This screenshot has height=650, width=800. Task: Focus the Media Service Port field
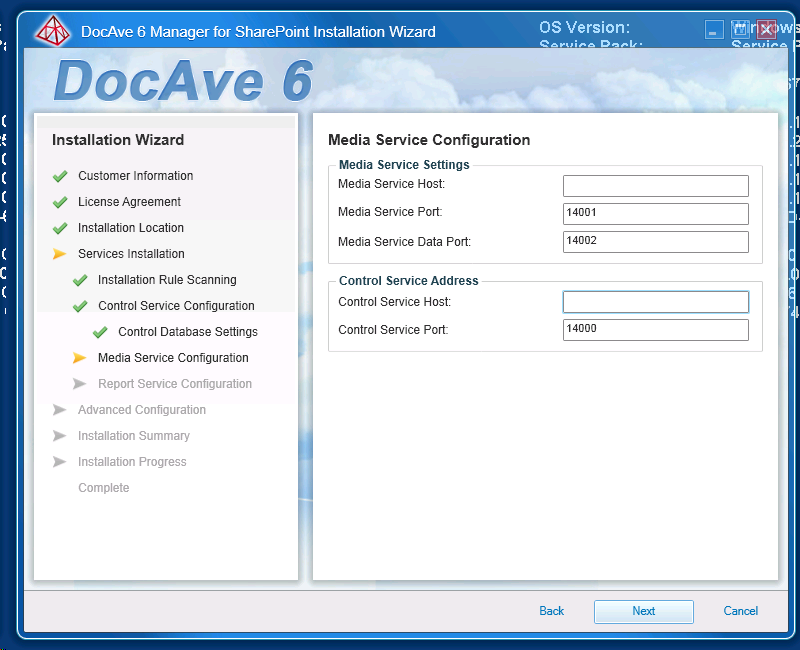655,213
